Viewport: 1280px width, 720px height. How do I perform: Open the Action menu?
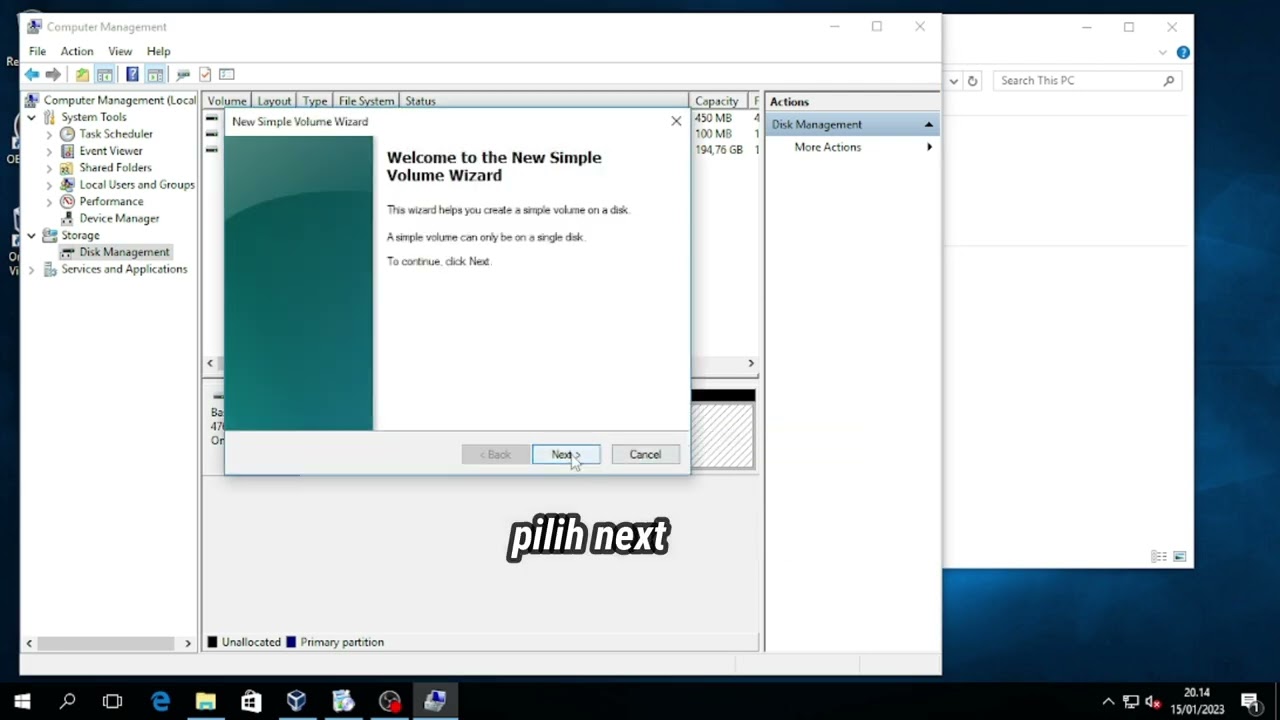click(x=77, y=51)
